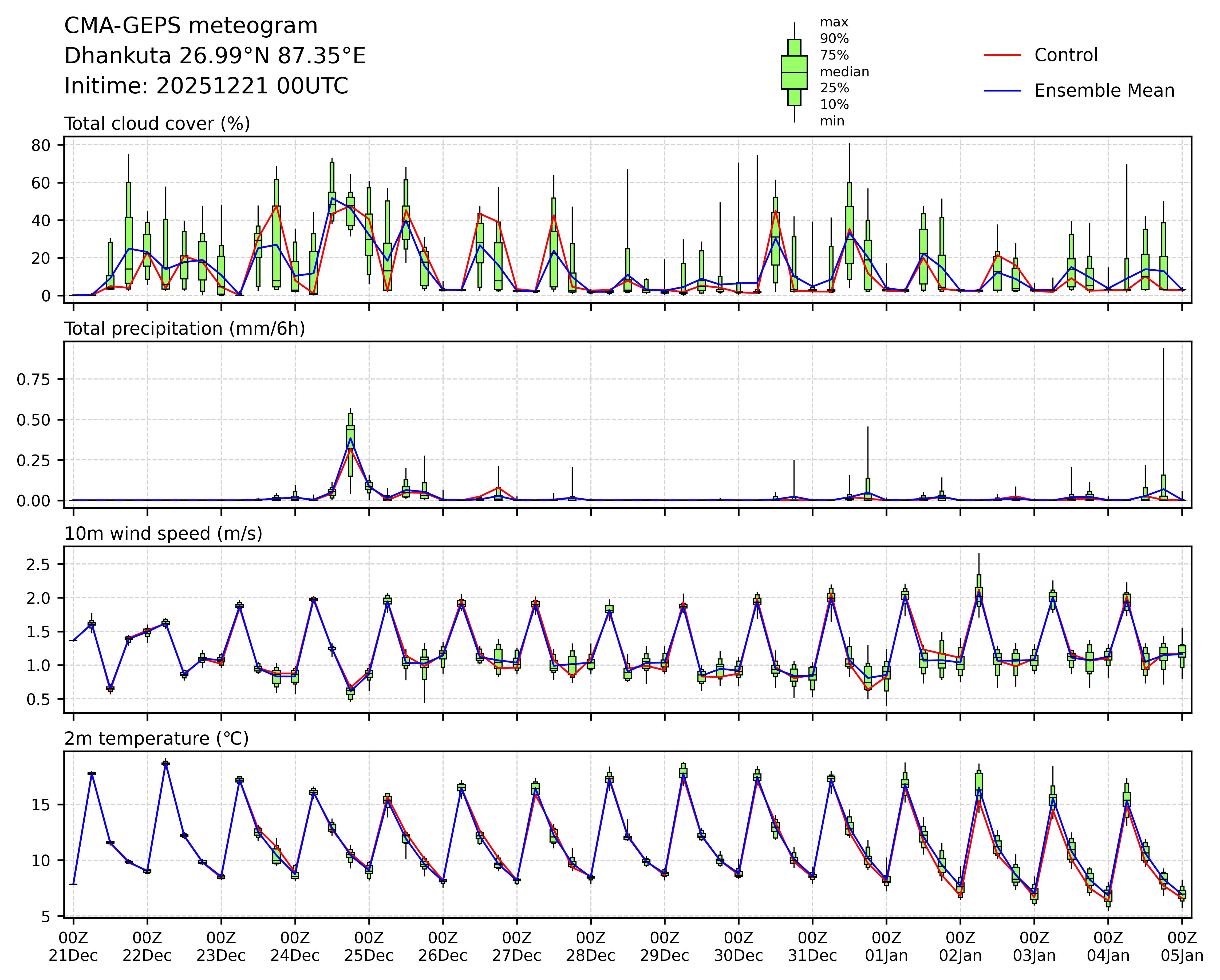Click the 'max' label in boxplot legend
1220x980 pixels.
coord(834,23)
